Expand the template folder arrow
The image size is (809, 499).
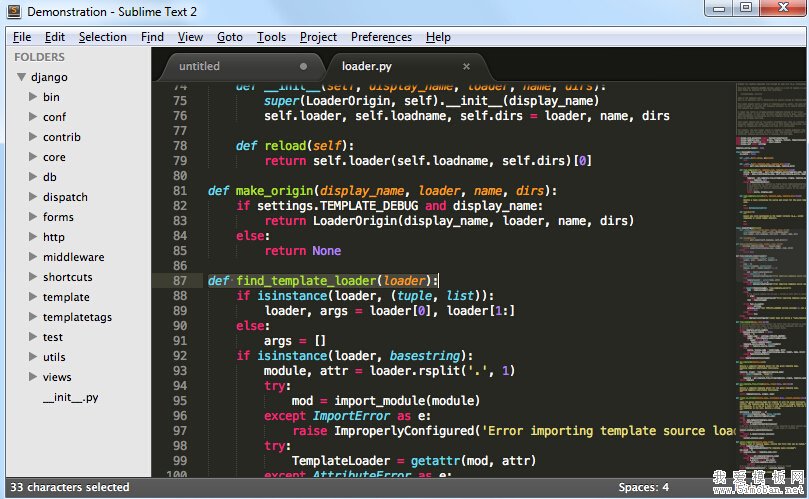[33, 297]
